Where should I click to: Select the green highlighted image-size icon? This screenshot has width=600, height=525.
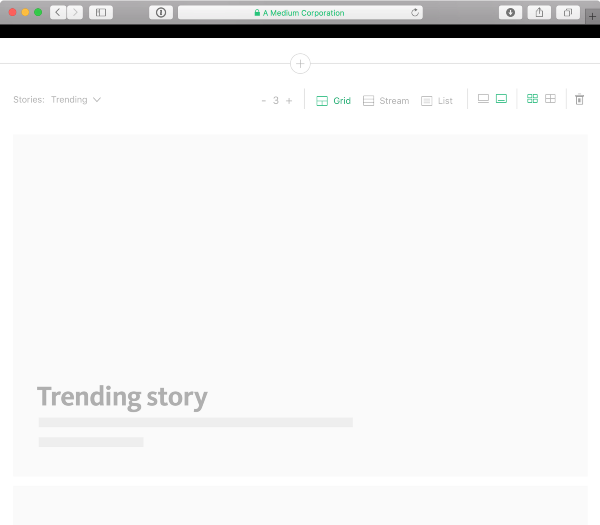(x=501, y=99)
